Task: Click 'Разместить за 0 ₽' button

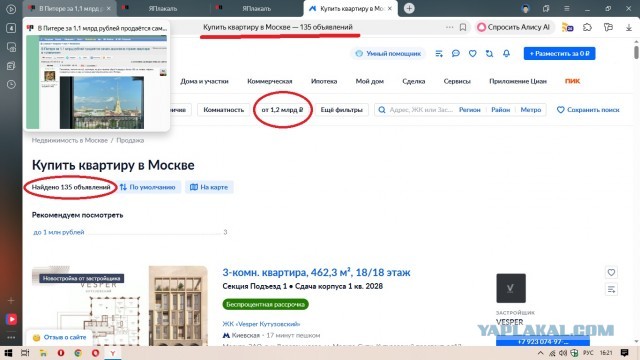Action: (559, 53)
